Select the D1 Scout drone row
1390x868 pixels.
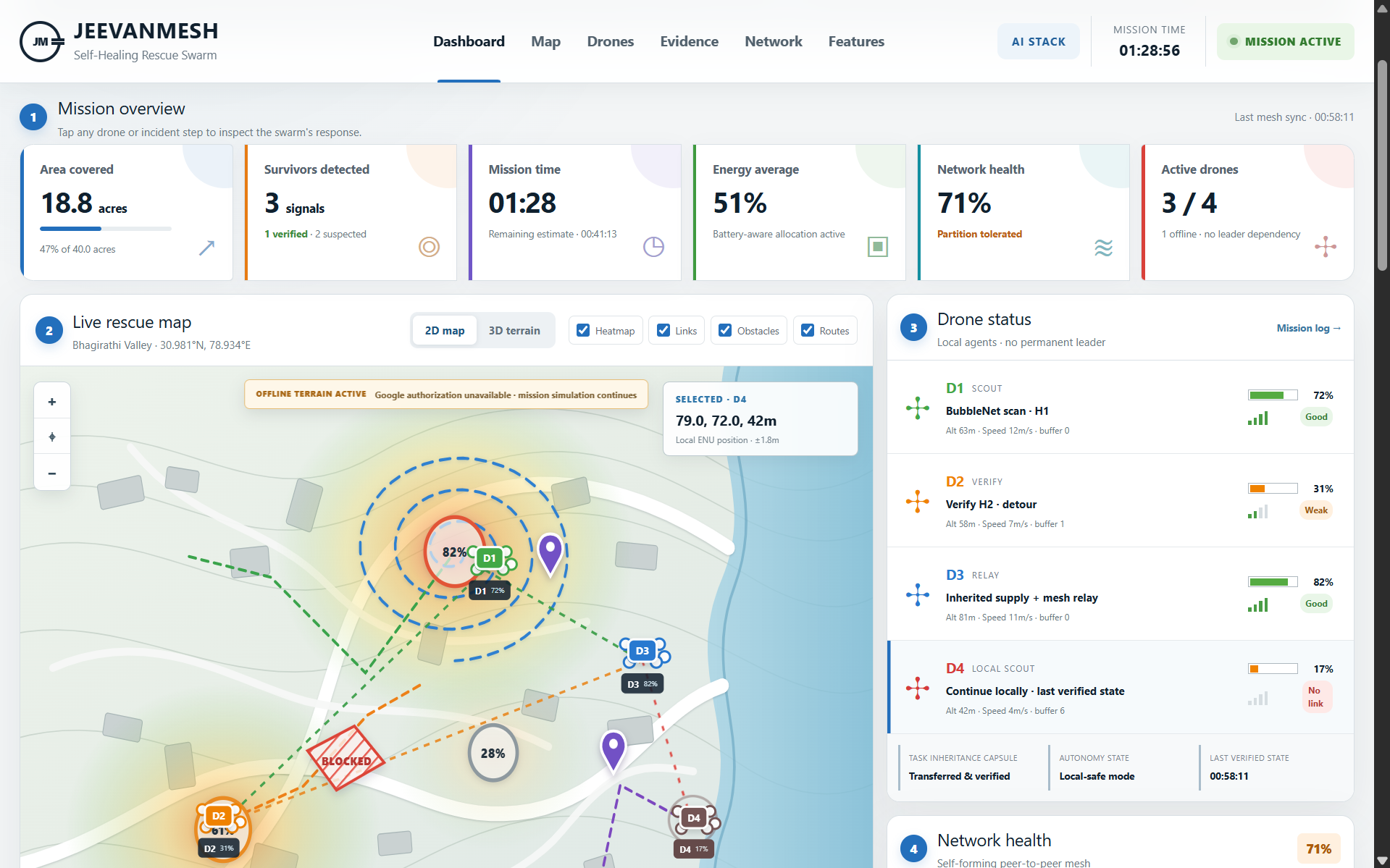(x=1120, y=408)
